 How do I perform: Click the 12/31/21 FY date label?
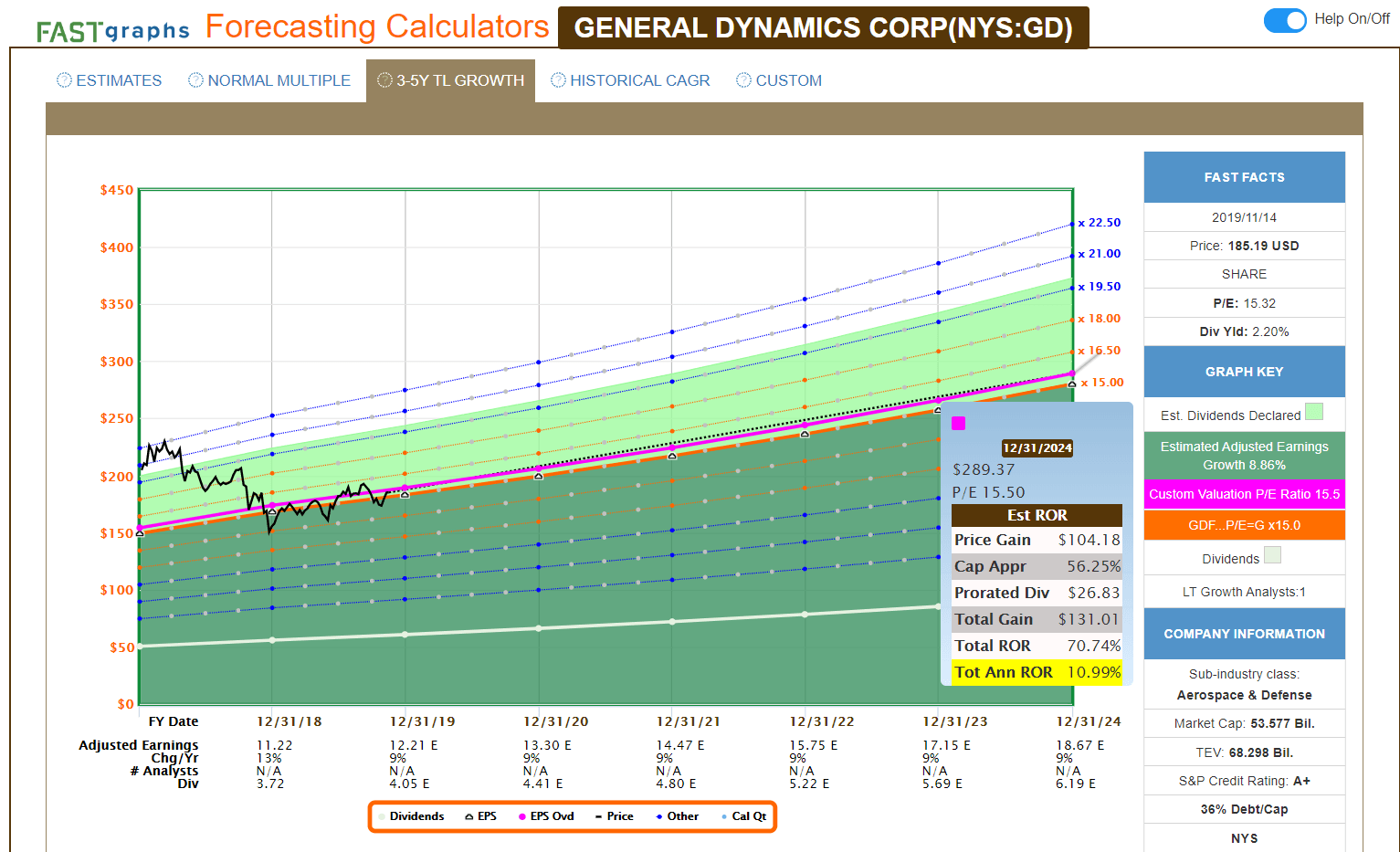689,721
